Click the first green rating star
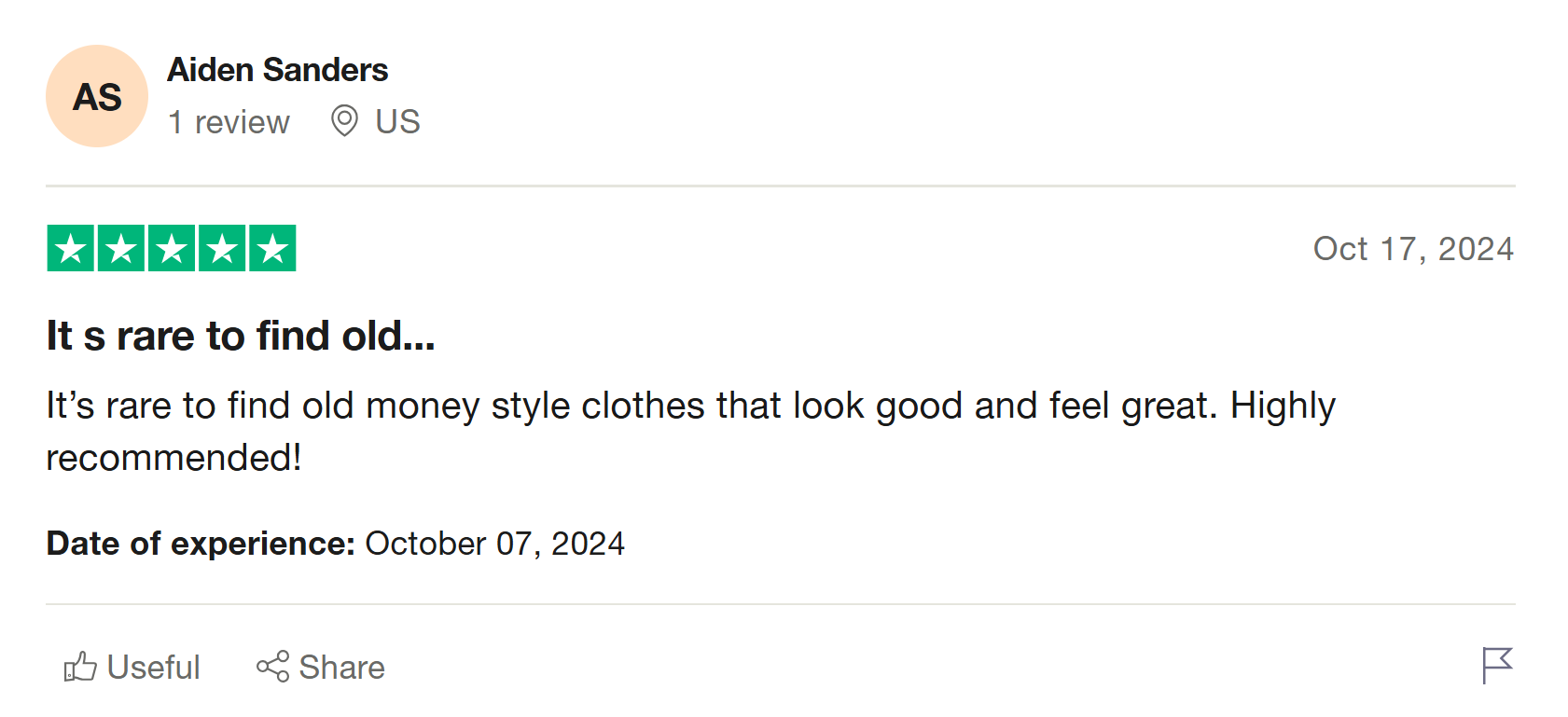1568x717 pixels. (71, 248)
